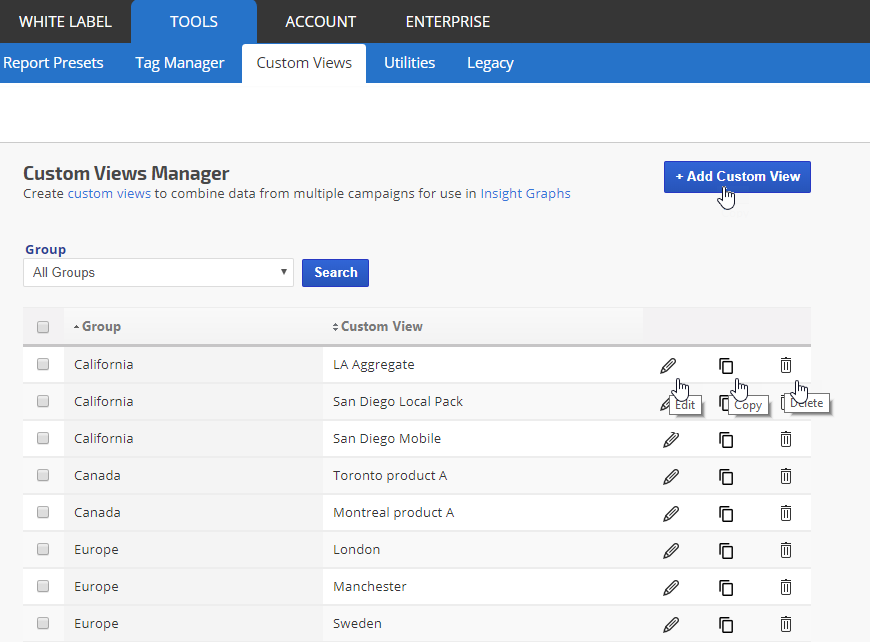Viewport: 870px width, 642px height.
Task: Delete the Montreal product A view
Action: point(786,513)
